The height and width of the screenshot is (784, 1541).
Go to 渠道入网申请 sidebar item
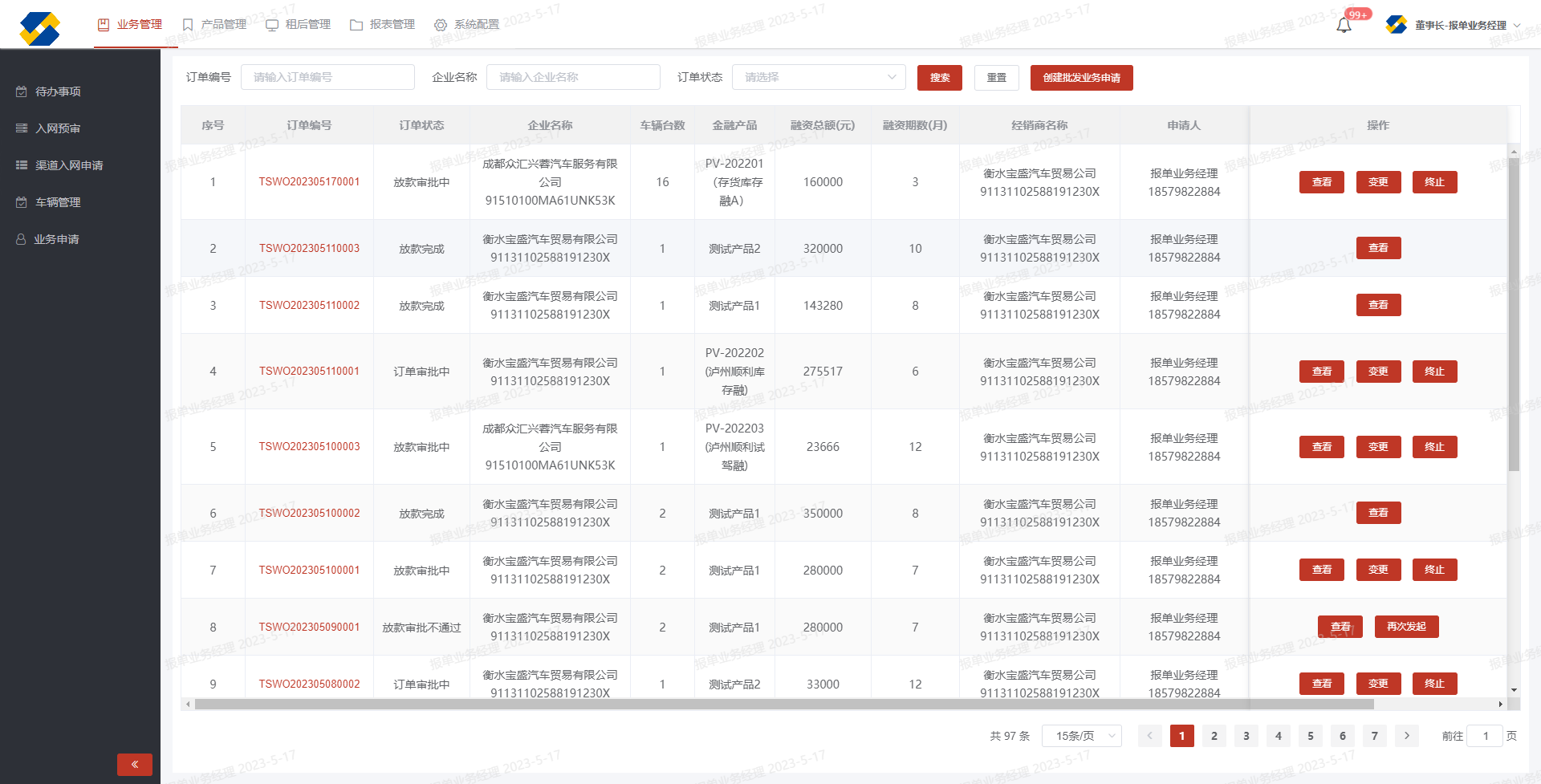click(69, 165)
